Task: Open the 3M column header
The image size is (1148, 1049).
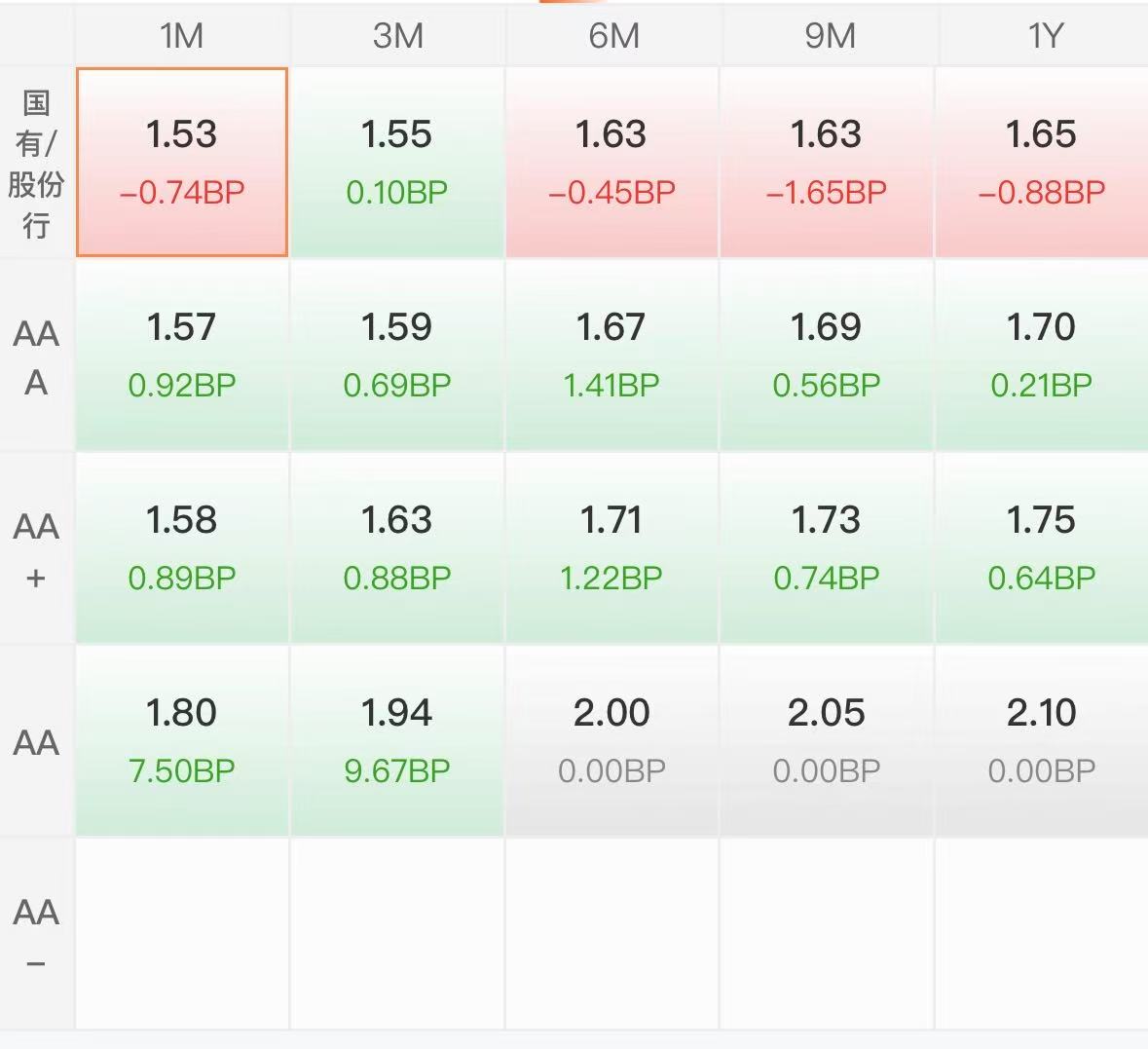Action: [397, 35]
